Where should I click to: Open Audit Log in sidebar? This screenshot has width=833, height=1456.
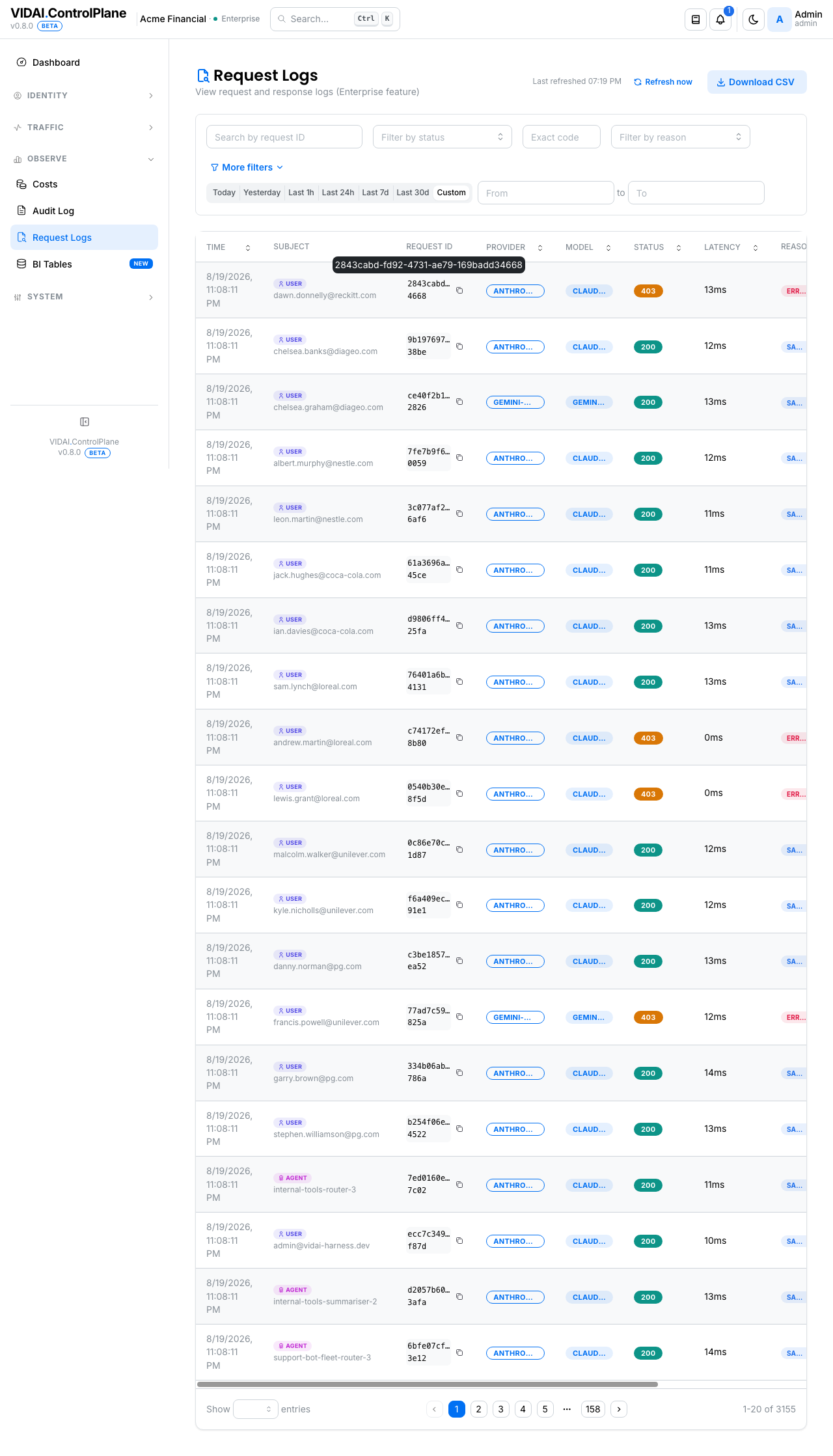pos(84,211)
